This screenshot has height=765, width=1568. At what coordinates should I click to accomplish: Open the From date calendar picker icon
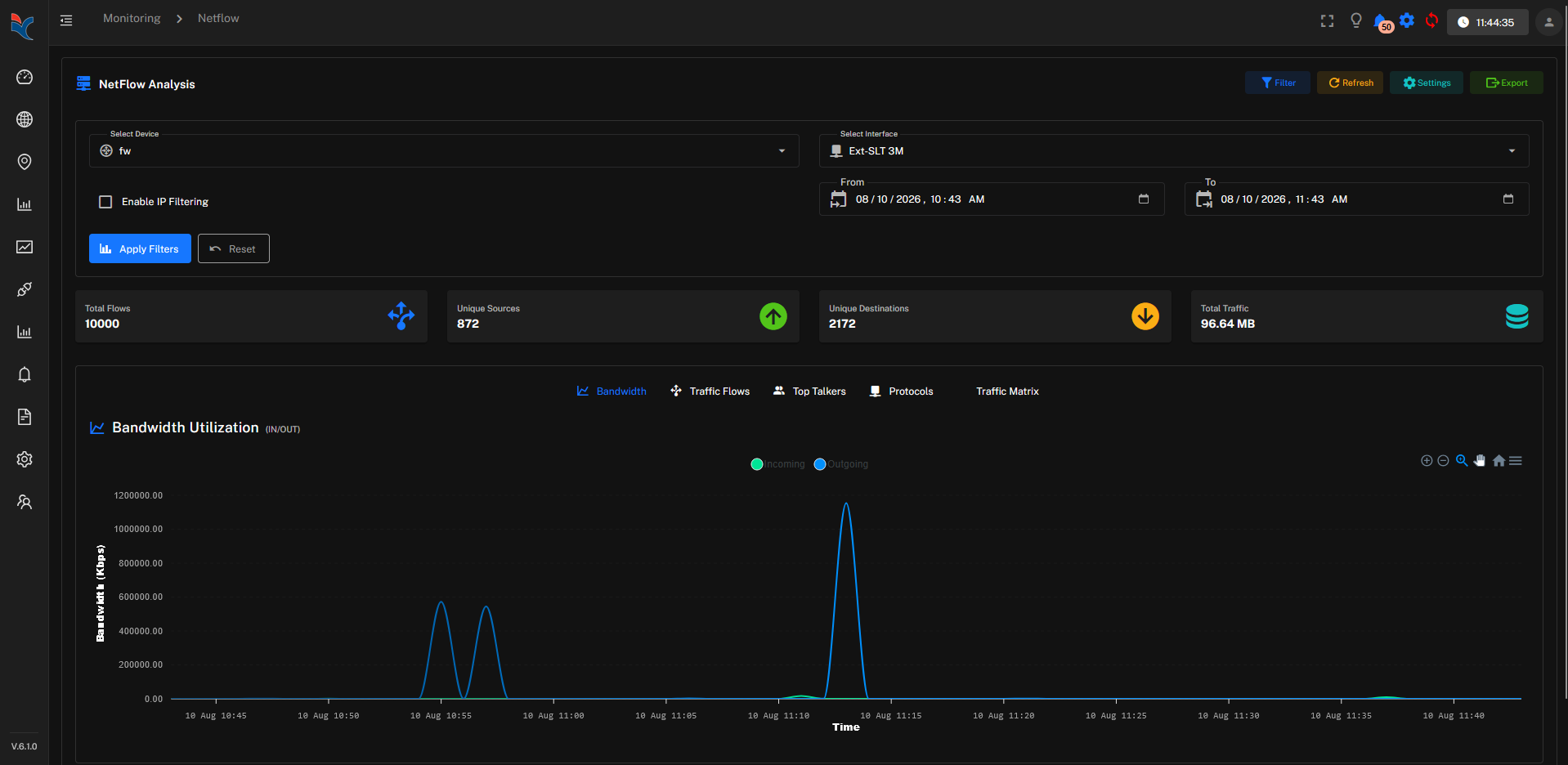(x=1144, y=199)
